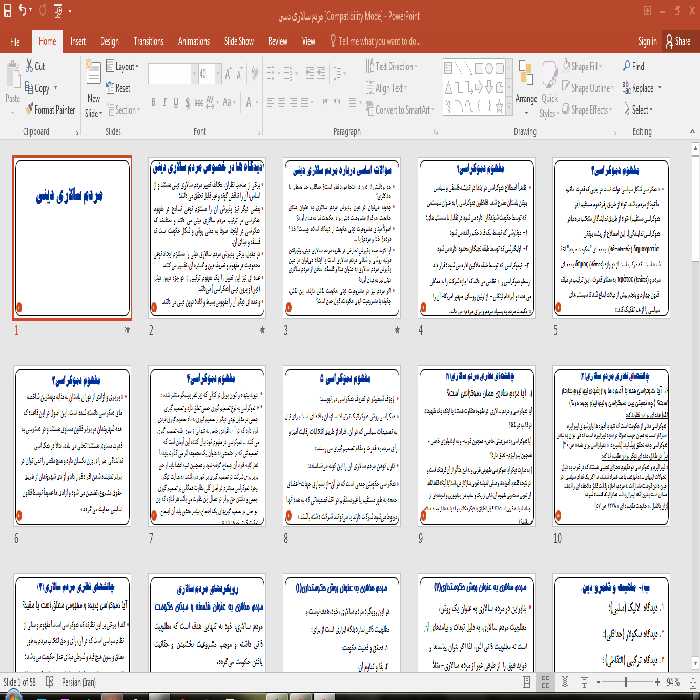The image size is (700, 700).
Task: Toggle Italic formatting button
Action: pos(165,103)
